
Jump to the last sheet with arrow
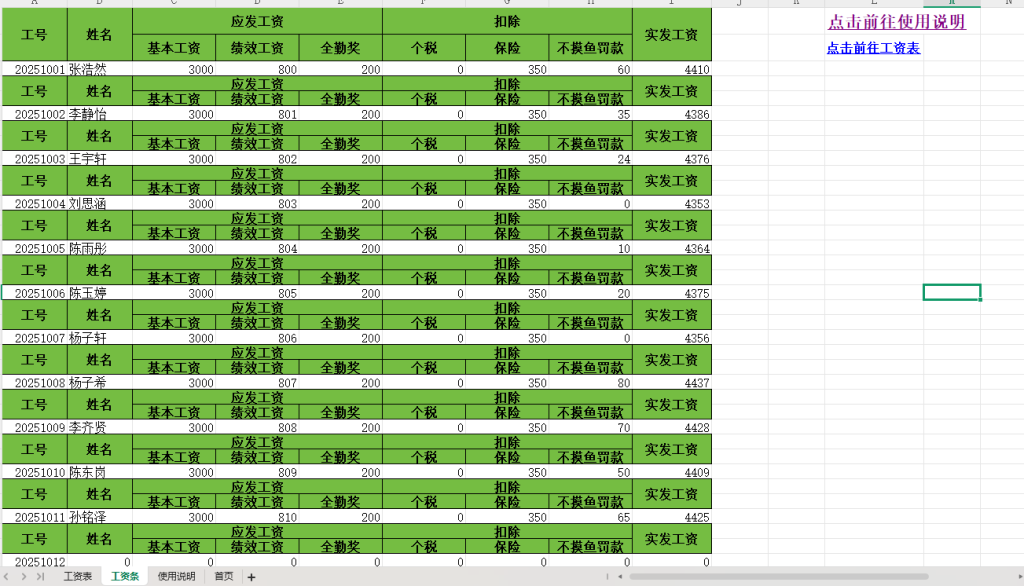pos(40,577)
